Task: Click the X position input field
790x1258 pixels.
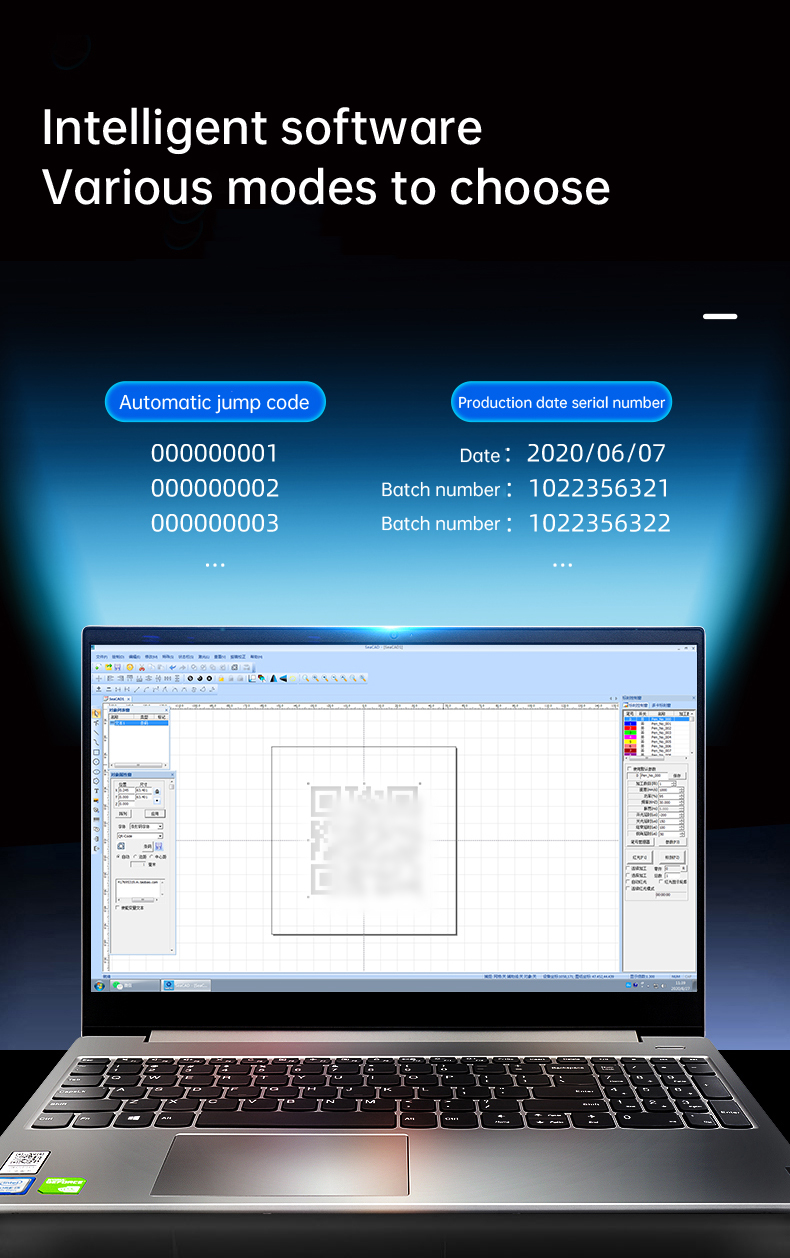Action: (x=126, y=790)
